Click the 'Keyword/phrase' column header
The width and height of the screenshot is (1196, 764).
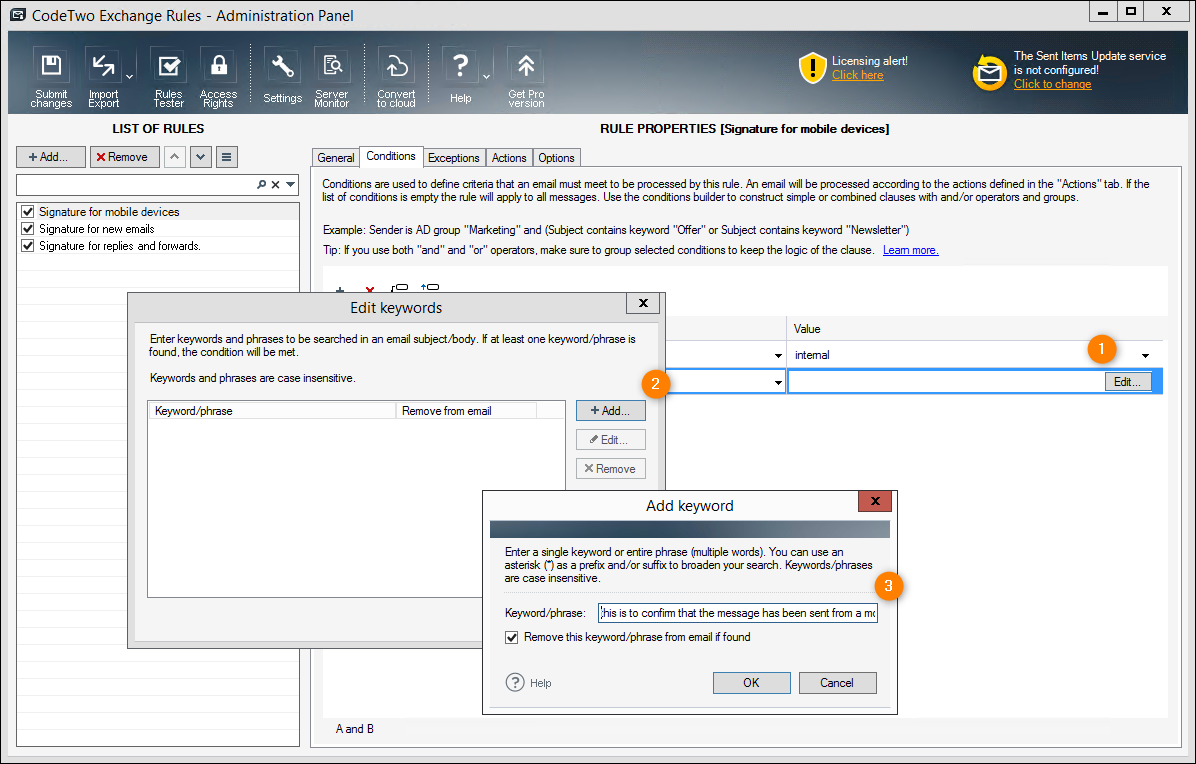click(272, 410)
